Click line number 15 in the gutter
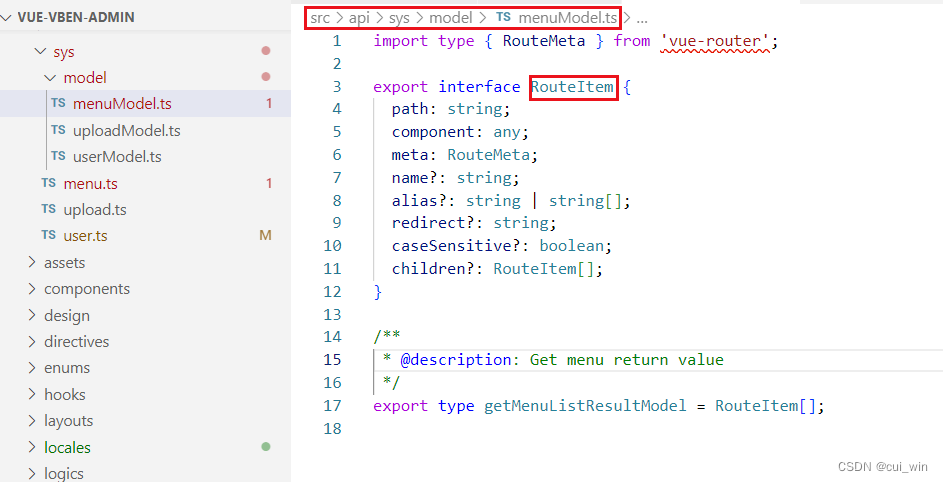 point(333,360)
